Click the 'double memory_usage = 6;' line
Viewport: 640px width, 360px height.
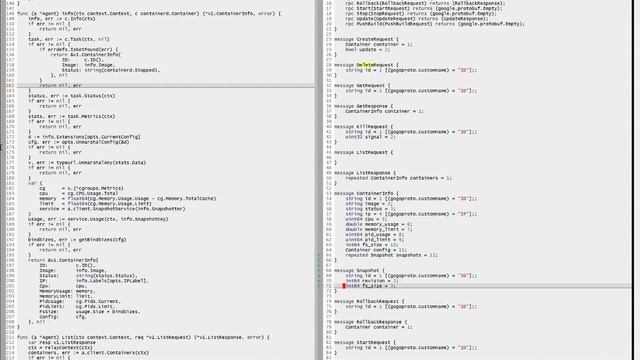click(x=379, y=224)
